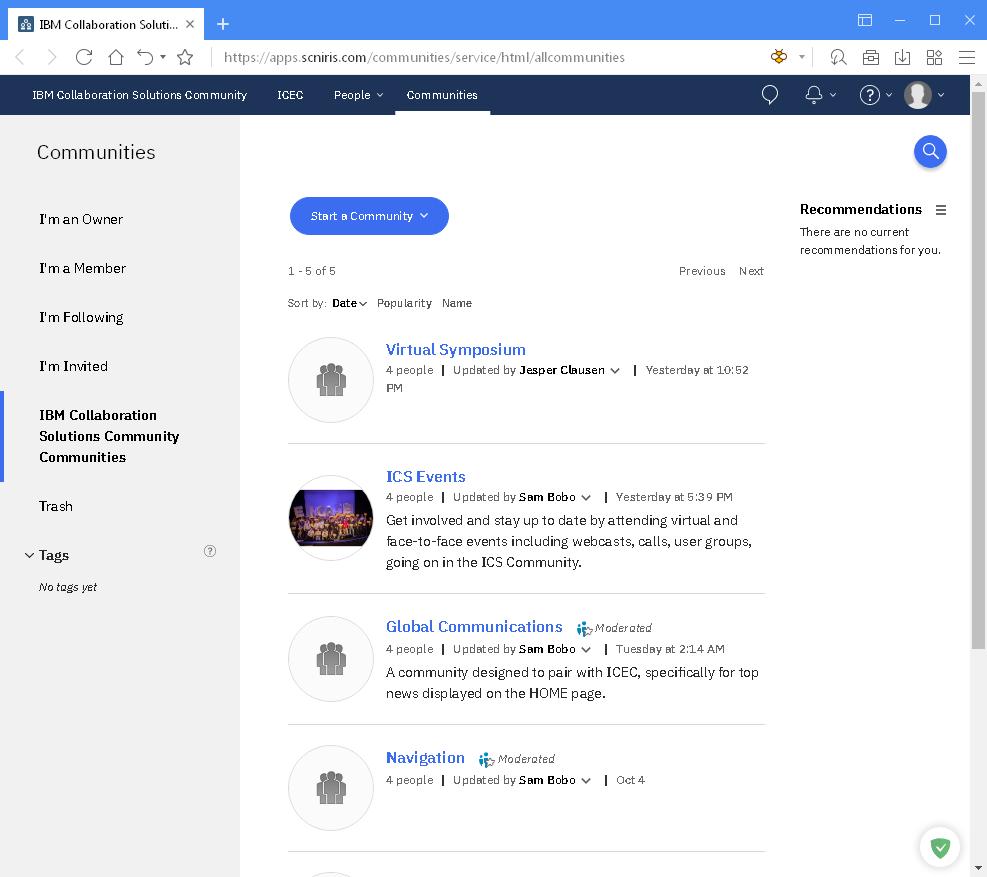This screenshot has width=987, height=877.
Task: Click the undo closed tab icon
Action: pos(145,57)
